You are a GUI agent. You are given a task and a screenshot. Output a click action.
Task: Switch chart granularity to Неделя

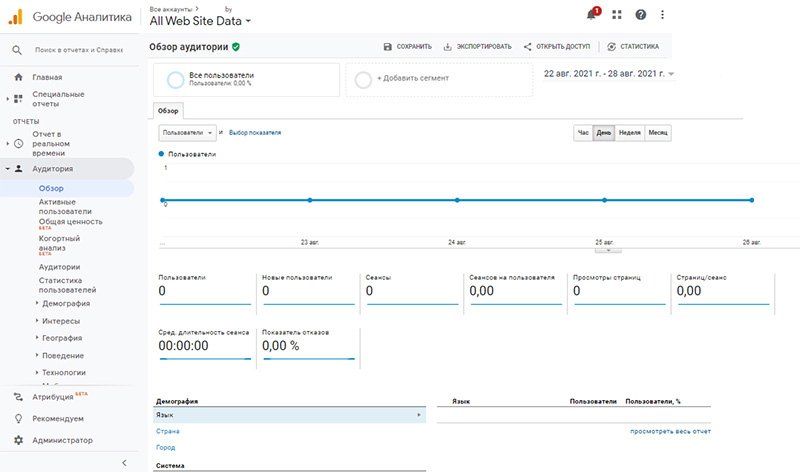pos(629,132)
